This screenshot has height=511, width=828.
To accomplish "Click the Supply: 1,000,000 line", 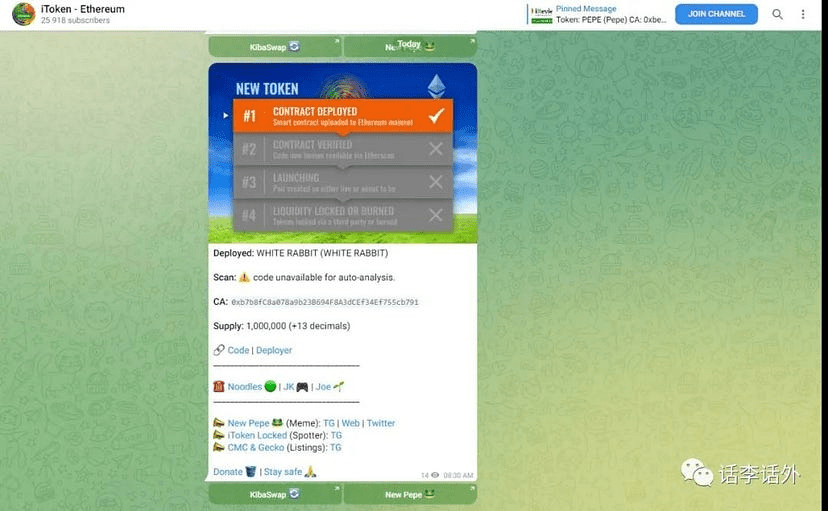I will [x=281, y=326].
